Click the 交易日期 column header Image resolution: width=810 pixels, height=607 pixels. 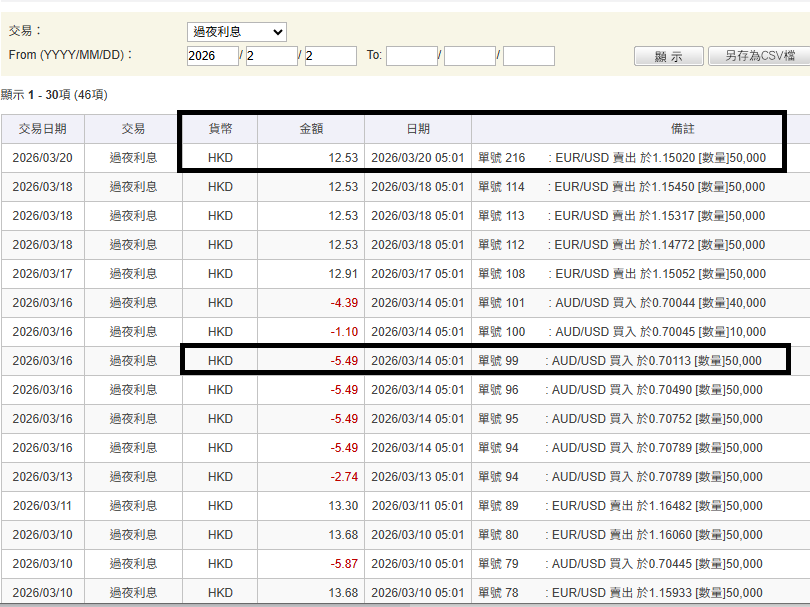(x=43, y=129)
